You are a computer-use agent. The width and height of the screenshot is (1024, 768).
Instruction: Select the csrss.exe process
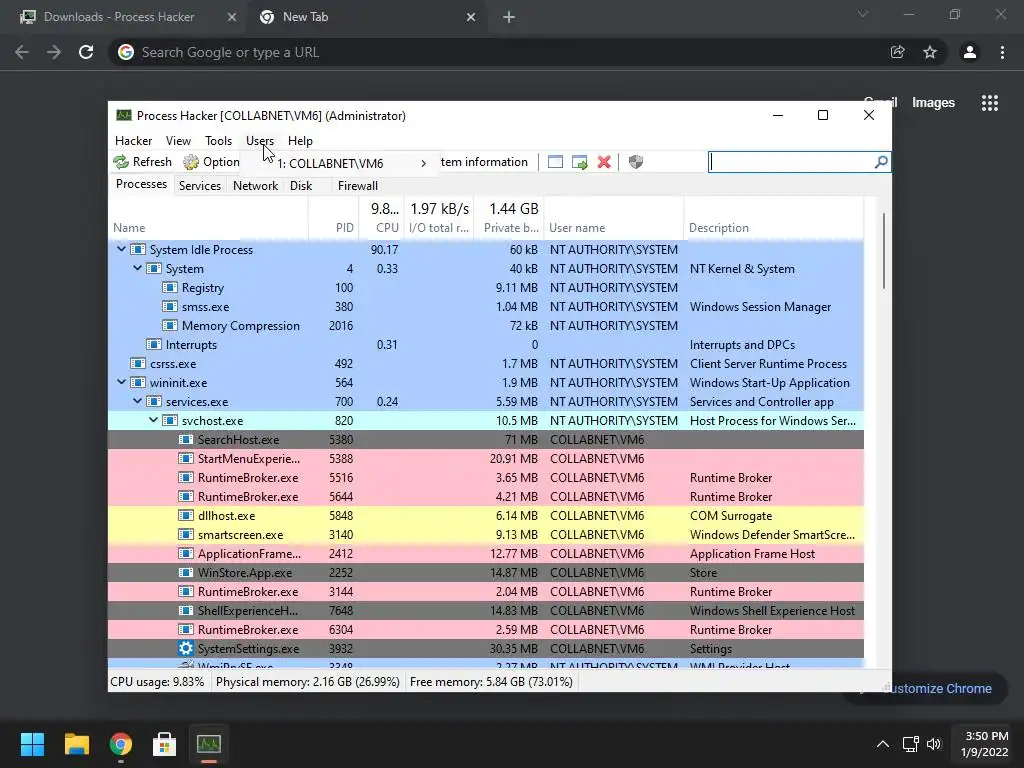click(486, 363)
